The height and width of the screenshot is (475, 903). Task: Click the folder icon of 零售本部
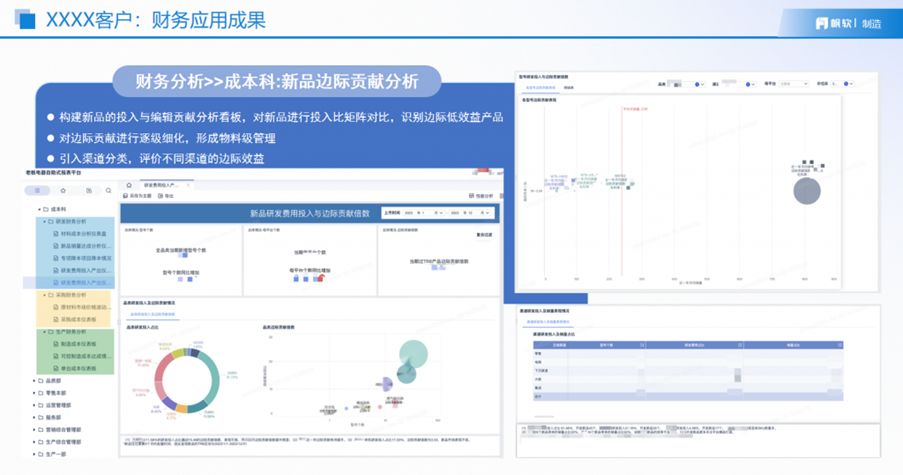point(41,393)
